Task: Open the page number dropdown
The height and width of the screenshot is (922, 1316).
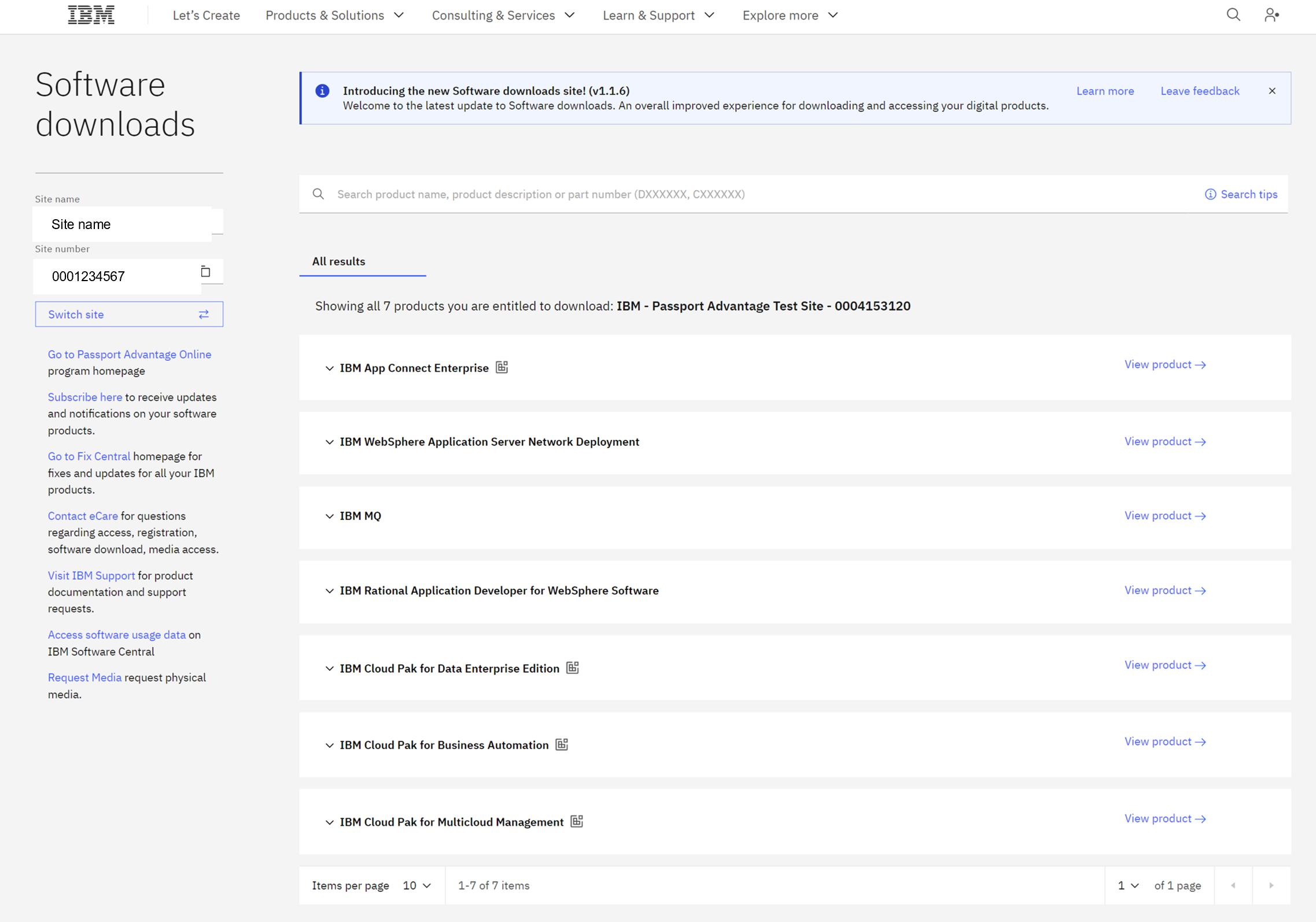Action: 1128,885
